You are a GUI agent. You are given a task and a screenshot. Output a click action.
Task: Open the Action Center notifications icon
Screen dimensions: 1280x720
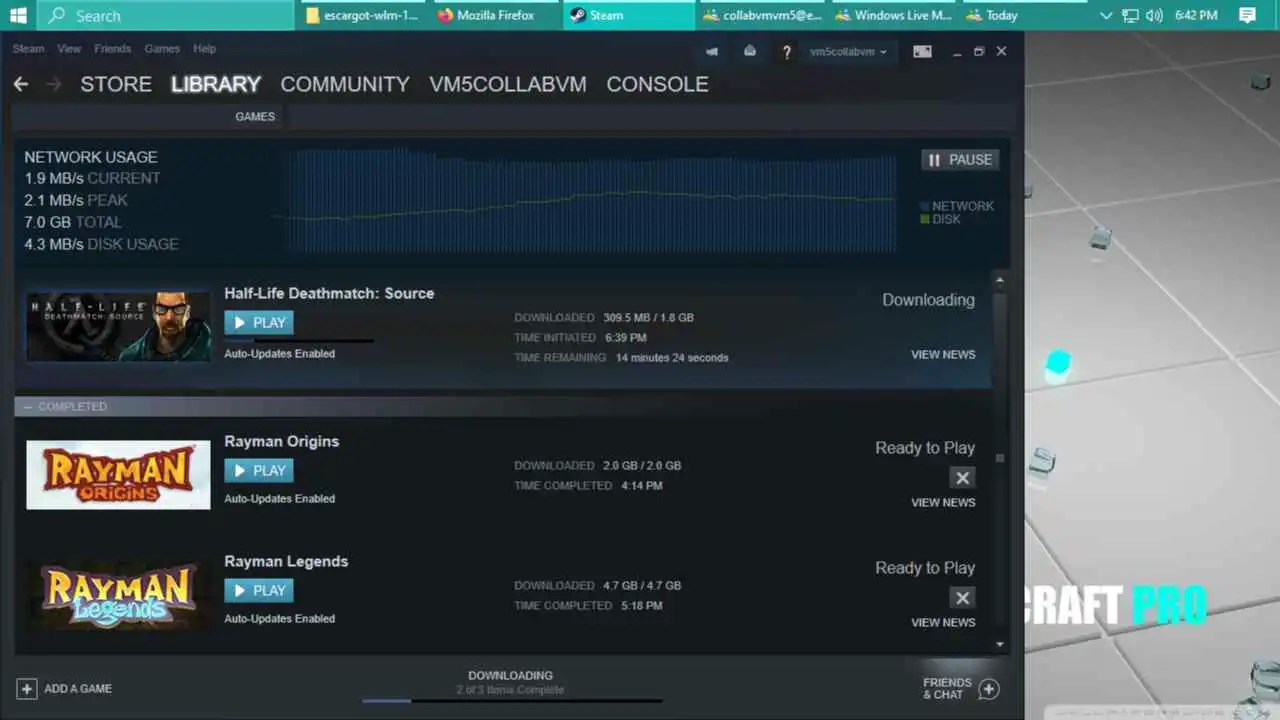(1247, 15)
